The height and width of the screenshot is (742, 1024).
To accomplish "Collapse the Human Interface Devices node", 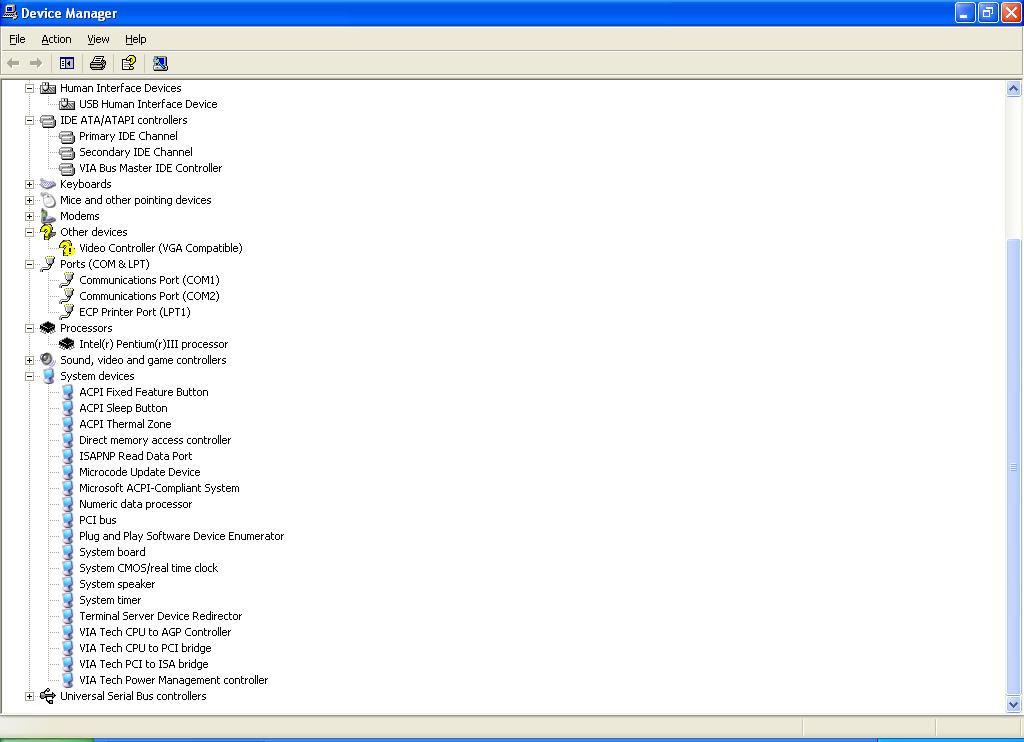I will (x=29, y=88).
